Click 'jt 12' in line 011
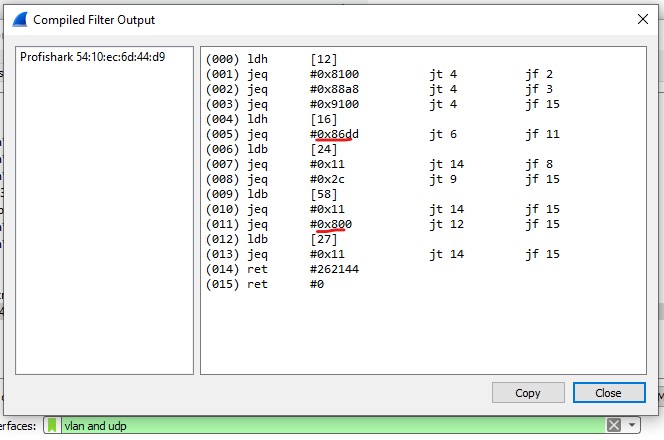This screenshot has width=664, height=440. point(447,224)
